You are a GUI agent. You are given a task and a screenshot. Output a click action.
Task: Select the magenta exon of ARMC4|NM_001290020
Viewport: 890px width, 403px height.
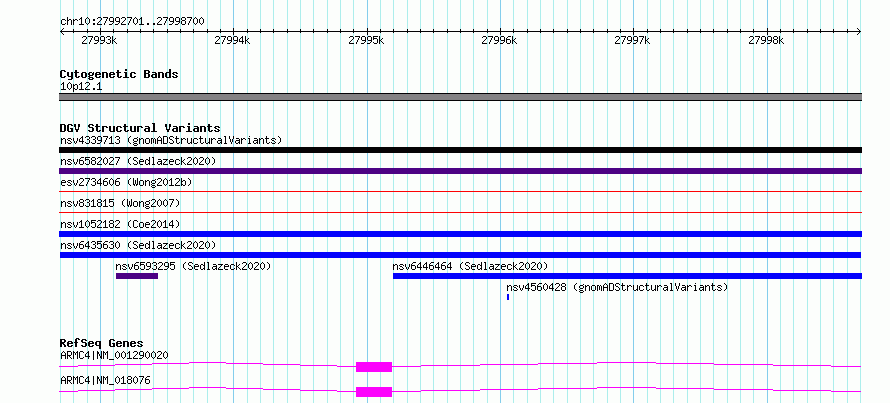coord(374,367)
